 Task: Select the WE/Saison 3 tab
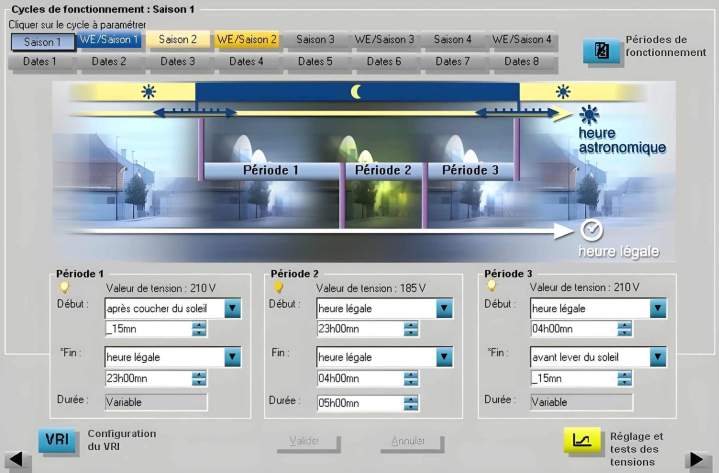[x=384, y=39]
